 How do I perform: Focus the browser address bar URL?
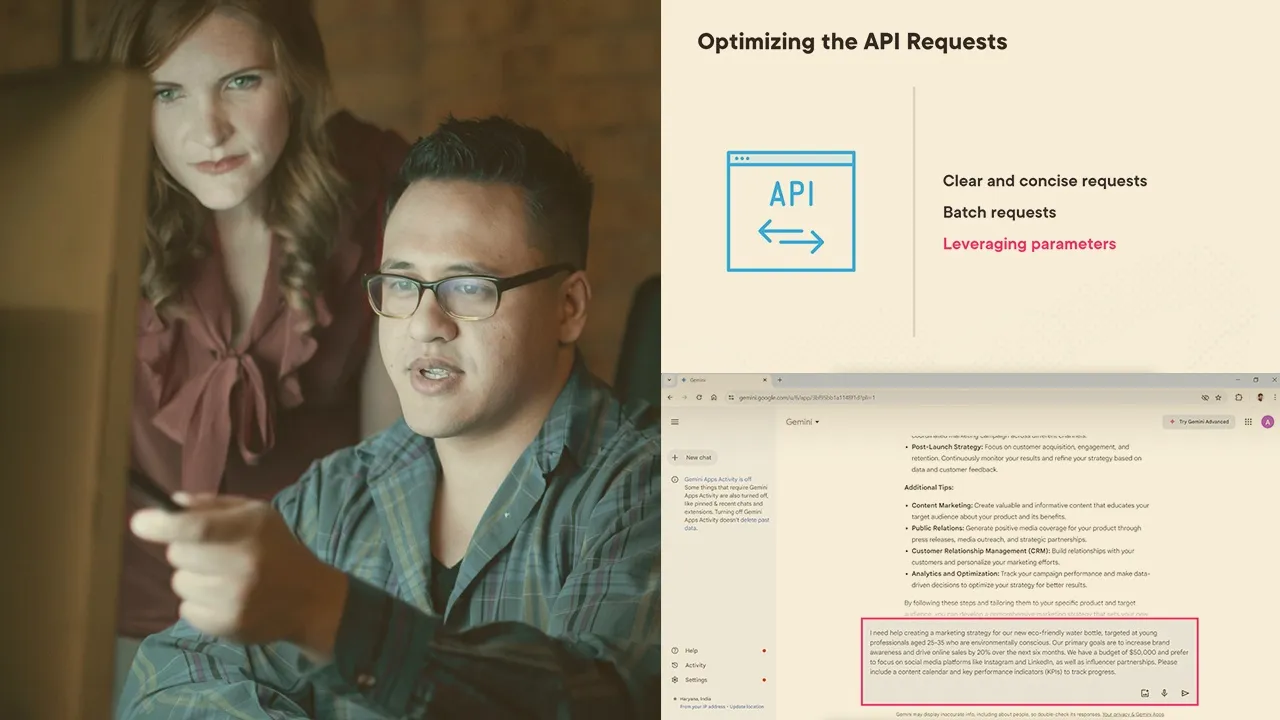(x=806, y=397)
